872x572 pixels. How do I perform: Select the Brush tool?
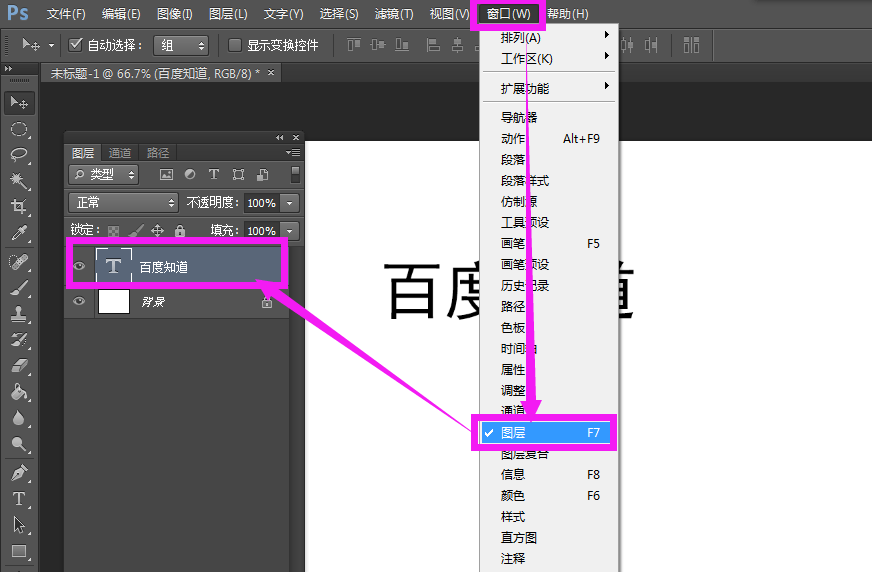click(x=19, y=288)
